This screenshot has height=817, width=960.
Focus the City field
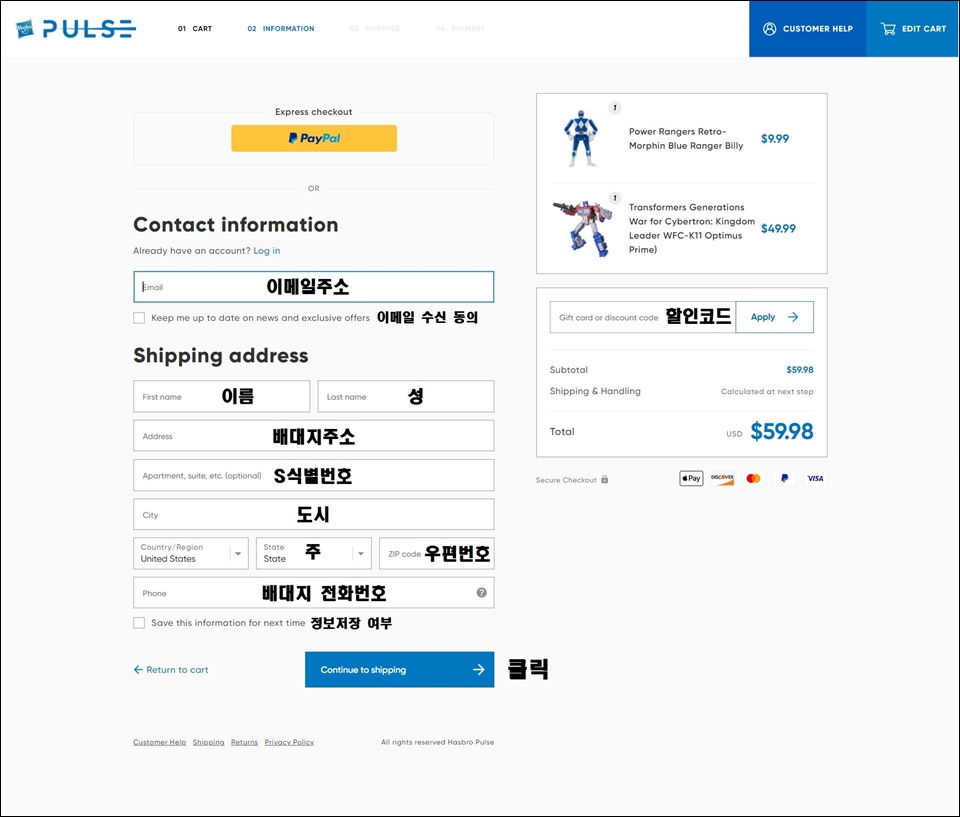[313, 514]
